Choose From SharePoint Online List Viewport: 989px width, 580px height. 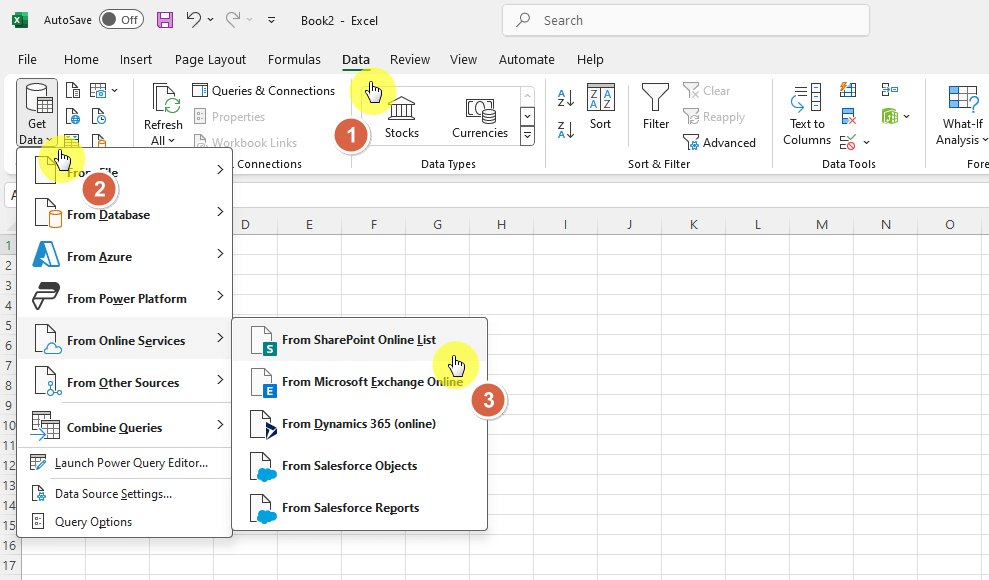coord(355,340)
